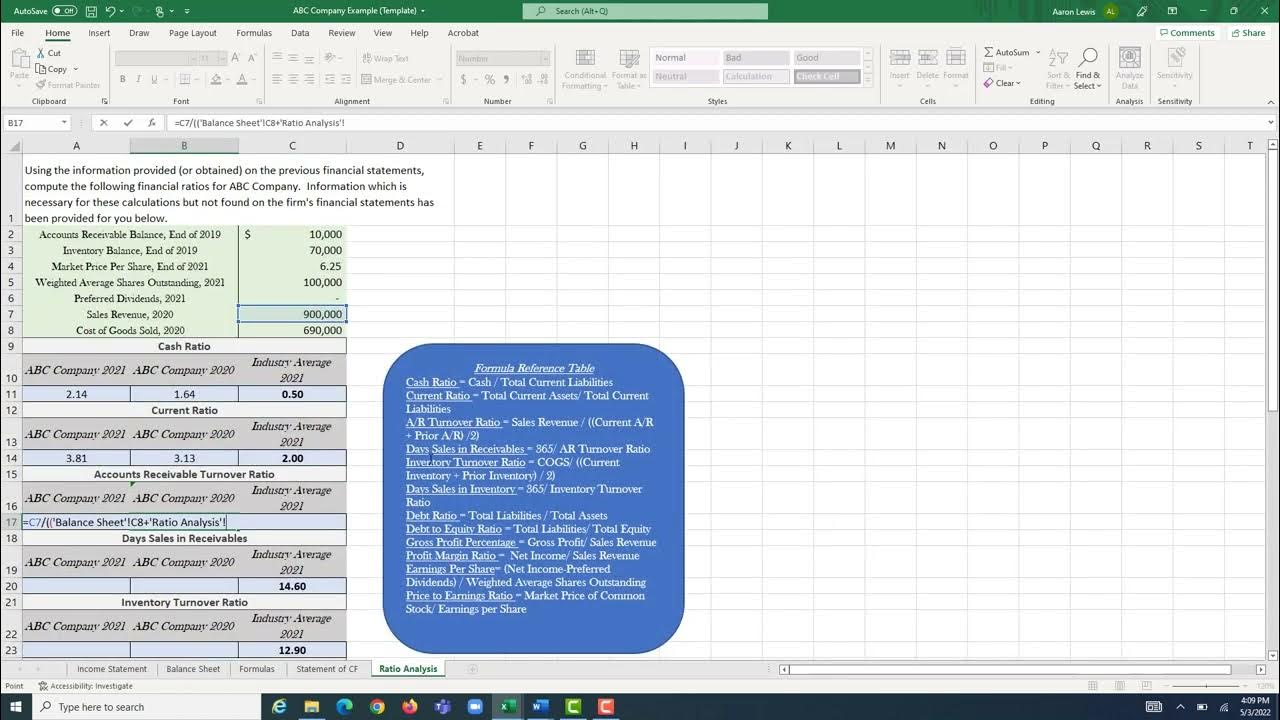Image resolution: width=1280 pixels, height=720 pixels.
Task: Click the Windows taskbar search box
Action: click(x=145, y=706)
